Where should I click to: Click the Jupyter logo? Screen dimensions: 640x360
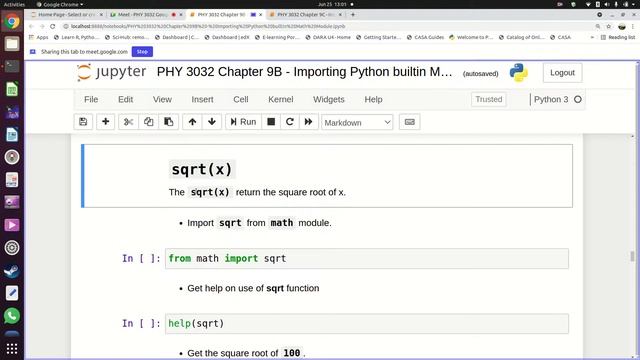pyautogui.click(x=111, y=72)
